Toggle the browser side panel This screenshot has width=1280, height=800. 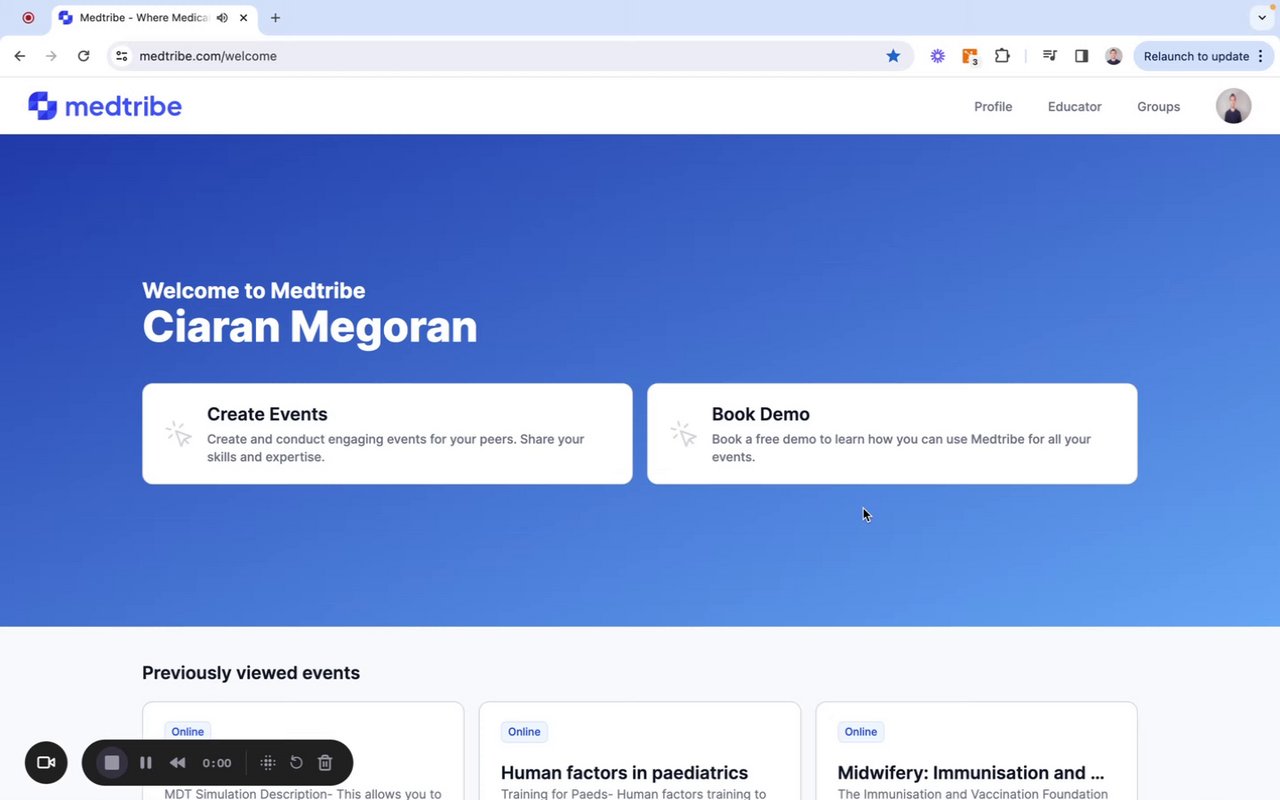[x=1081, y=56]
